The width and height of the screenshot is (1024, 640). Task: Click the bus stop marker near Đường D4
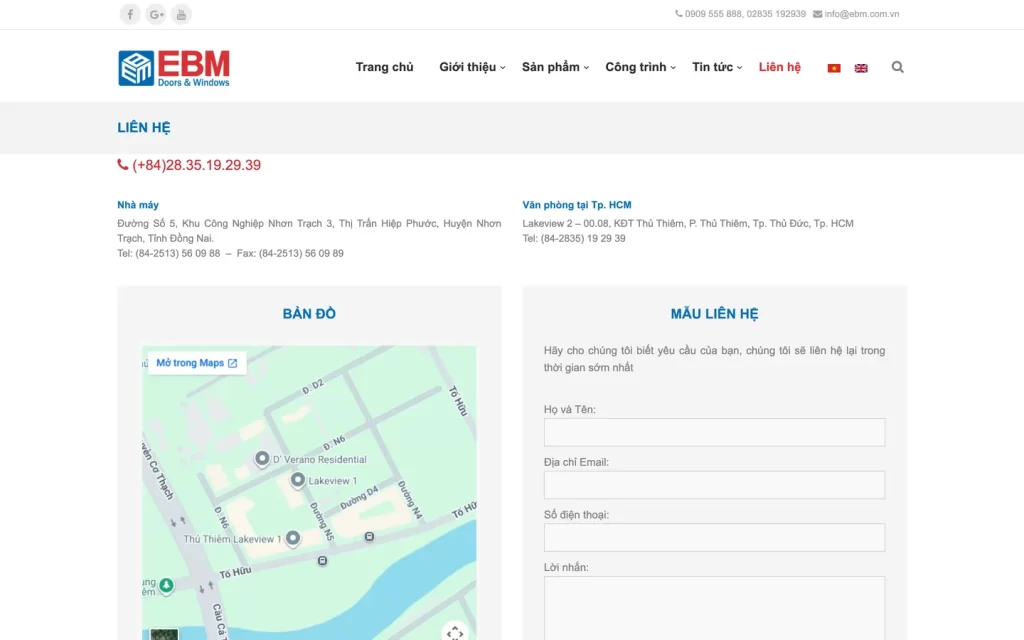click(x=369, y=537)
